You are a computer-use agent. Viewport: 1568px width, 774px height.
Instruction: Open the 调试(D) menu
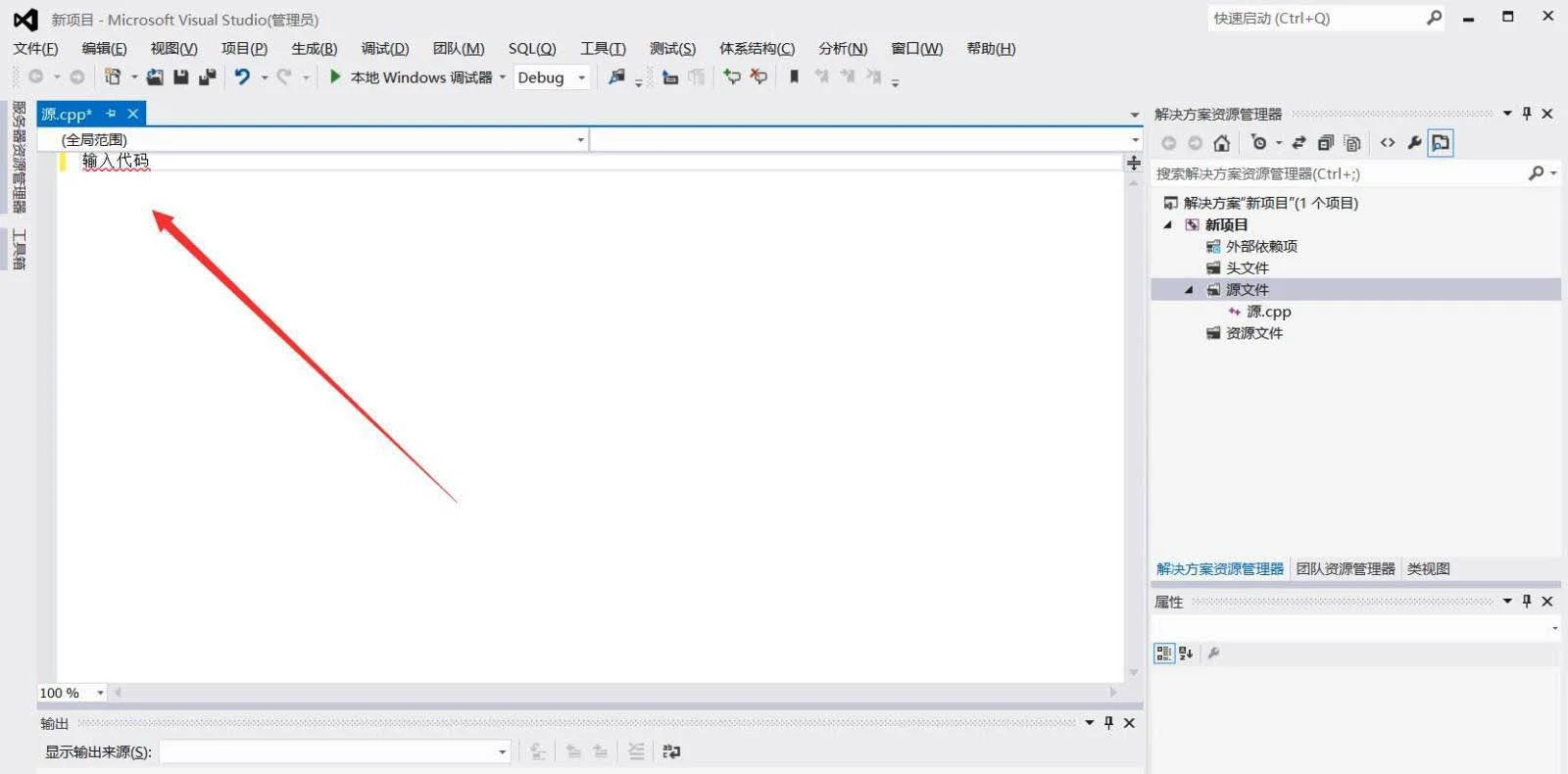tap(385, 49)
